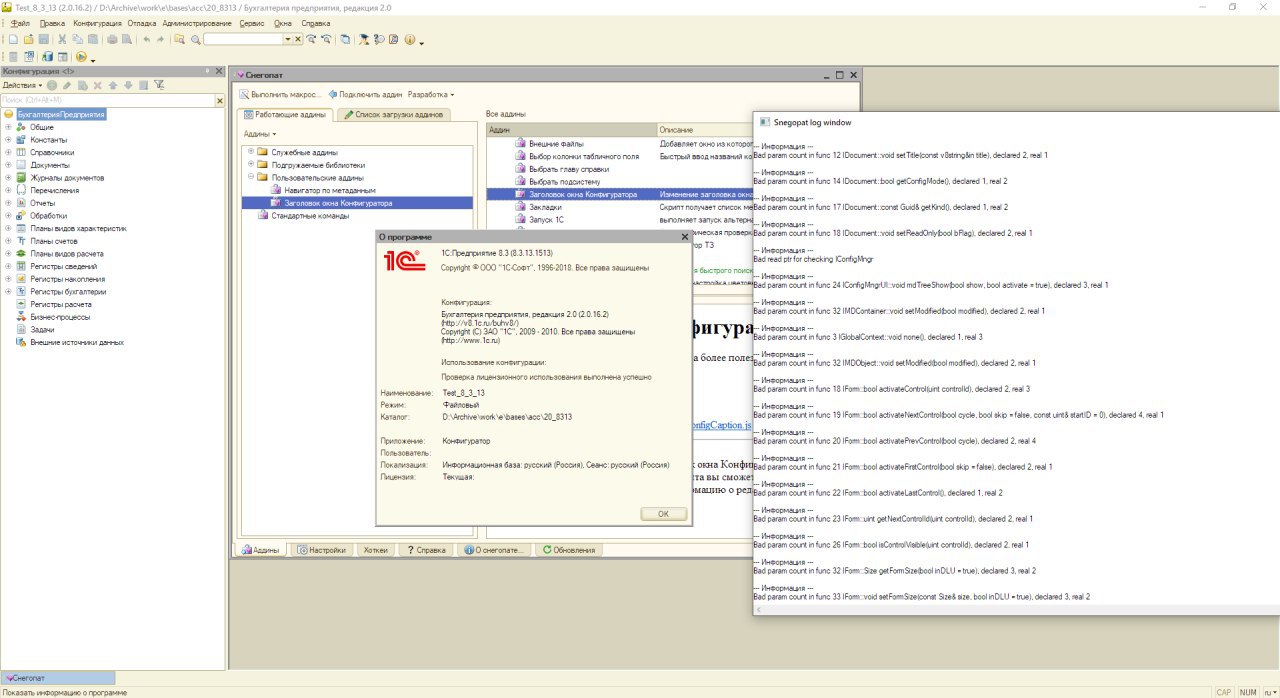
Task: Click the move down arrow in Конфигурация toolbar
Action: pyautogui.click(x=128, y=85)
